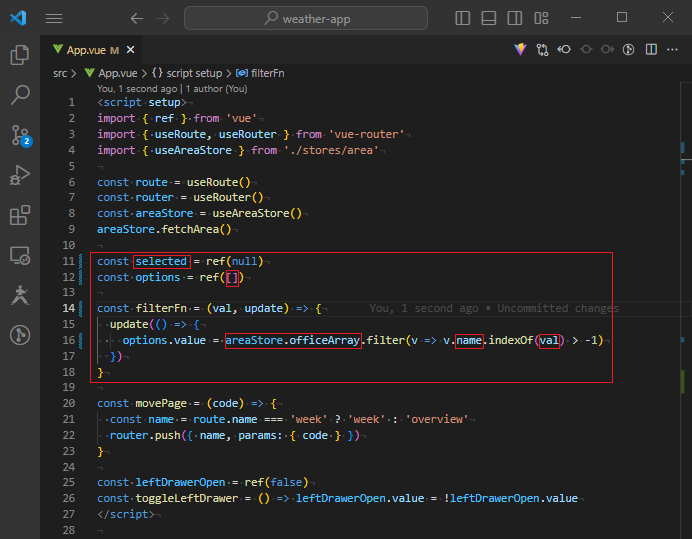The image size is (692, 539).
Task: Go forward with the right arrow
Action: click(163, 19)
